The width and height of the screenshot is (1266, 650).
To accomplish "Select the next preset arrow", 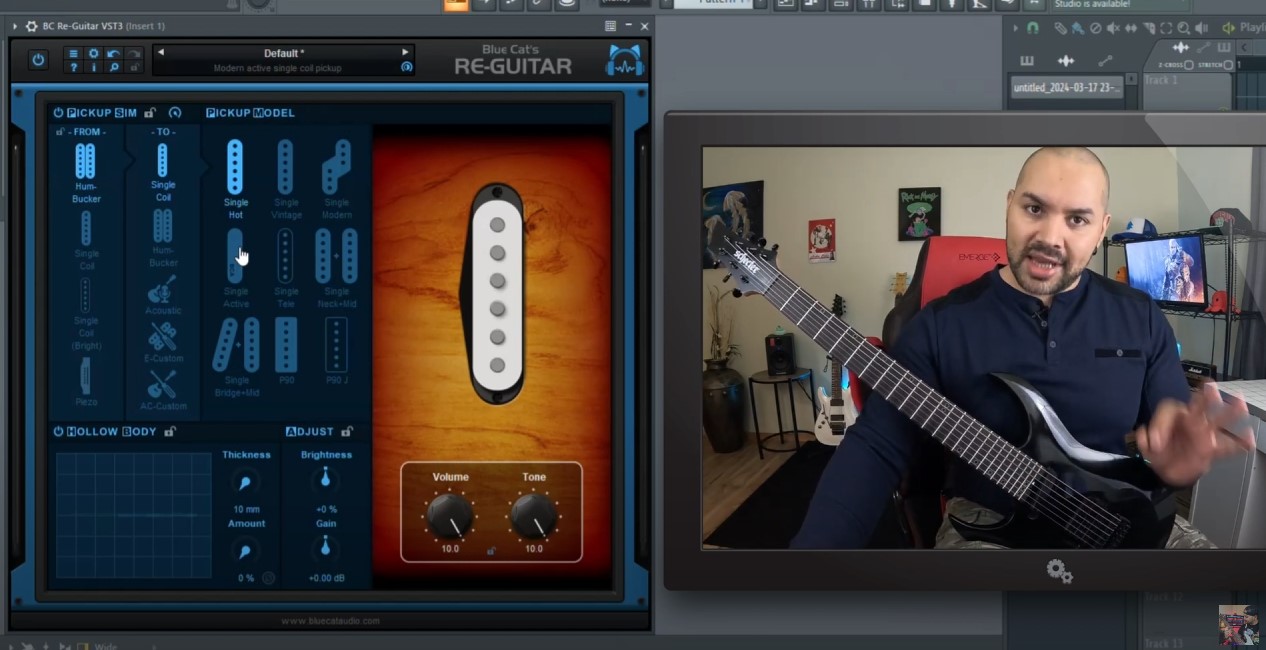I will point(405,52).
